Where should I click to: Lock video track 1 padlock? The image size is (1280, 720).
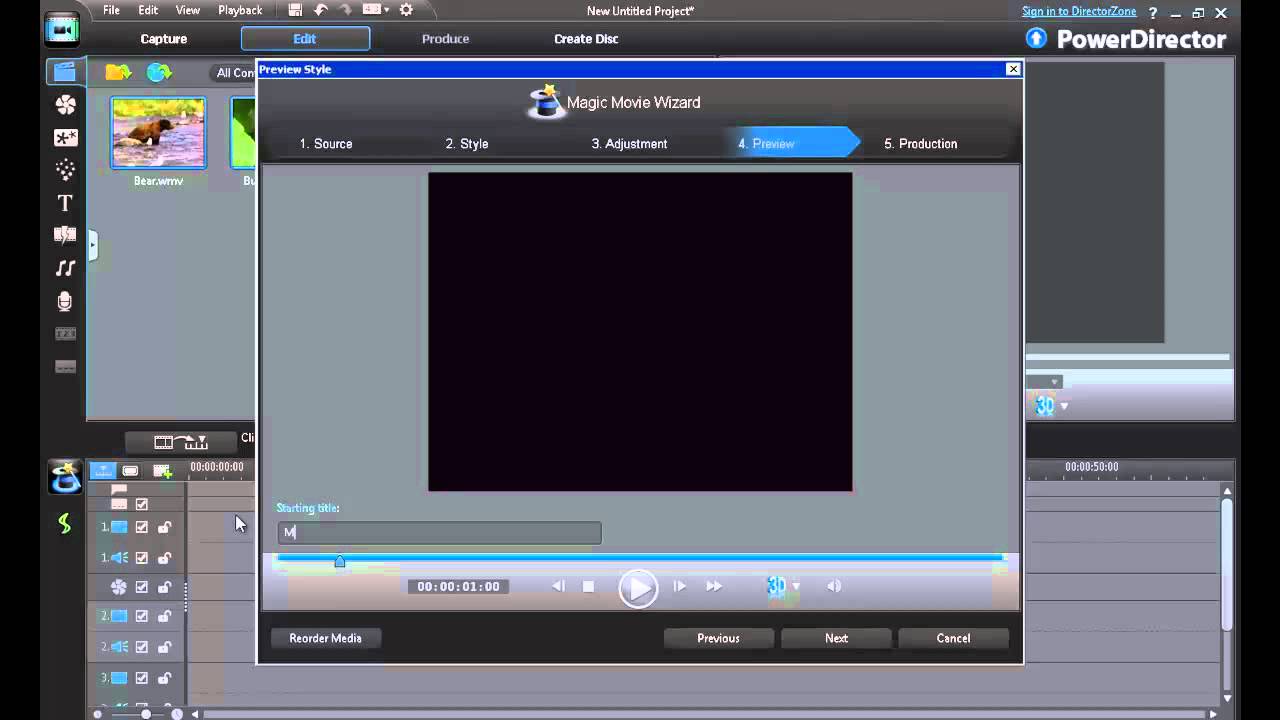[165, 527]
